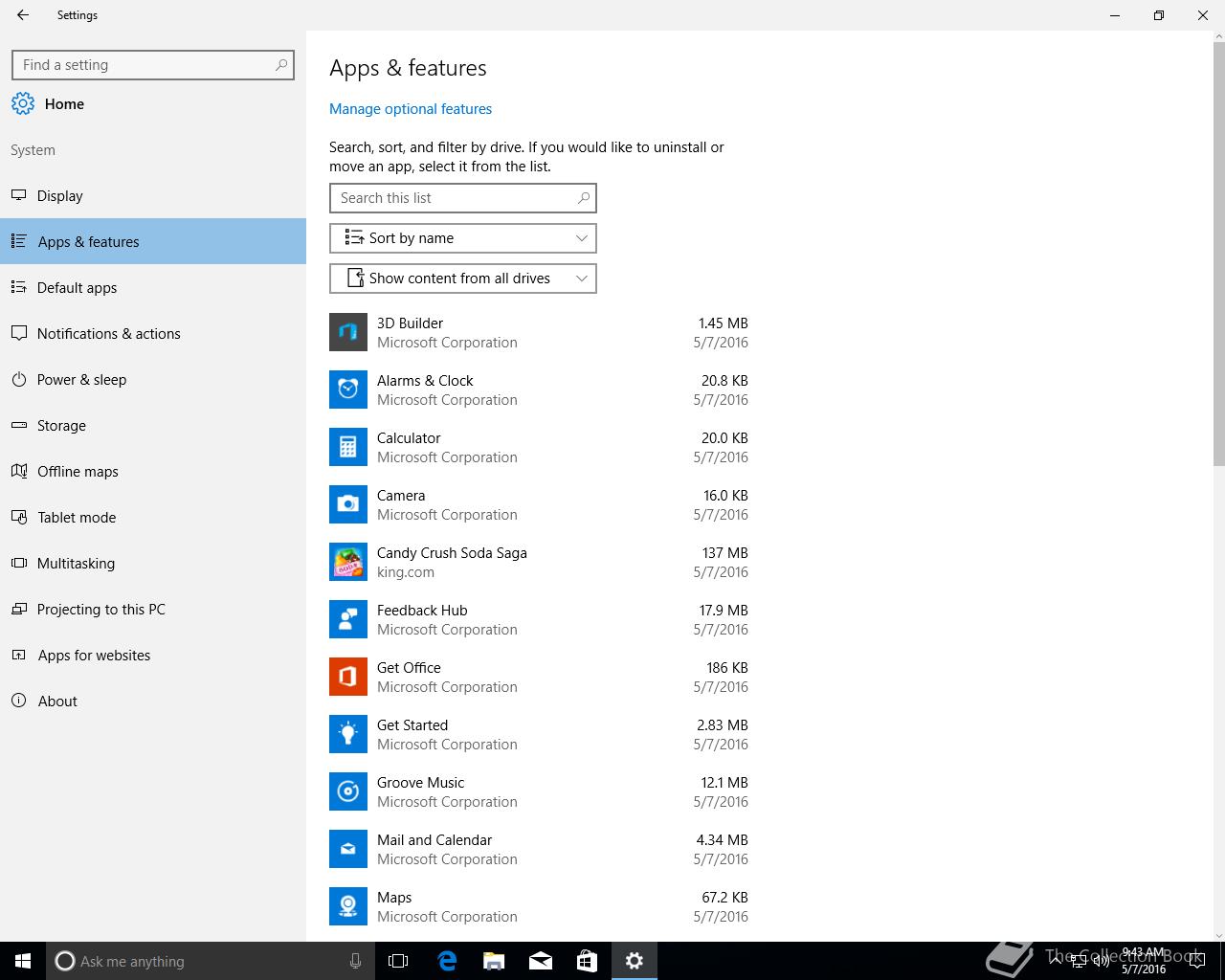Click the Find a setting search box
The width and height of the screenshot is (1225, 980).
tap(153, 65)
